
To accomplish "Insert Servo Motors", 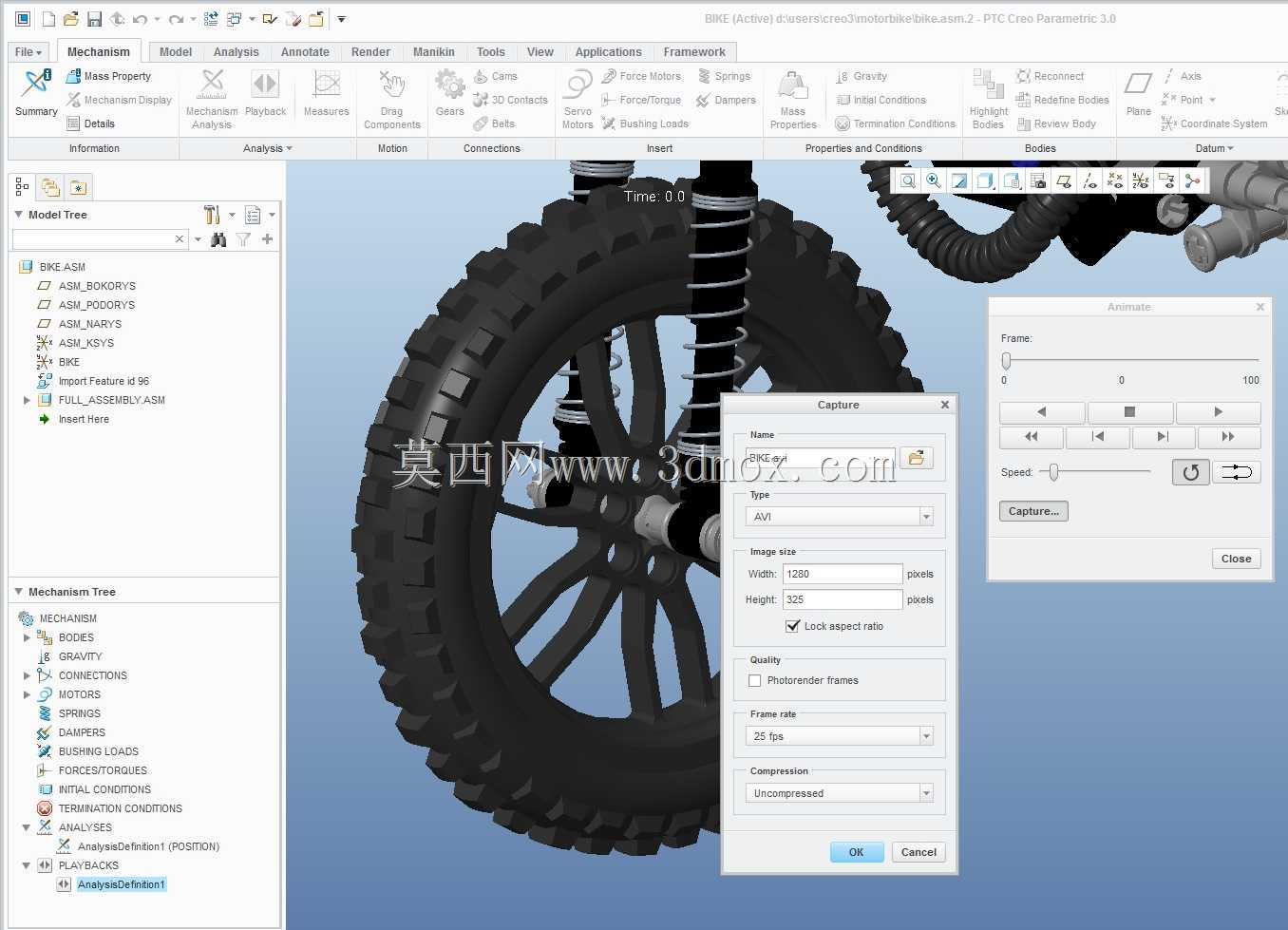I will [578, 99].
